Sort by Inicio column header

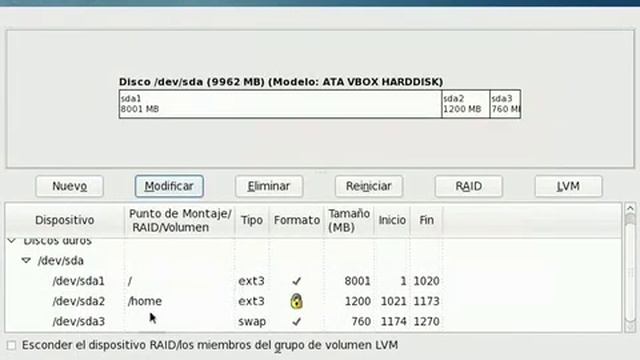click(392, 220)
